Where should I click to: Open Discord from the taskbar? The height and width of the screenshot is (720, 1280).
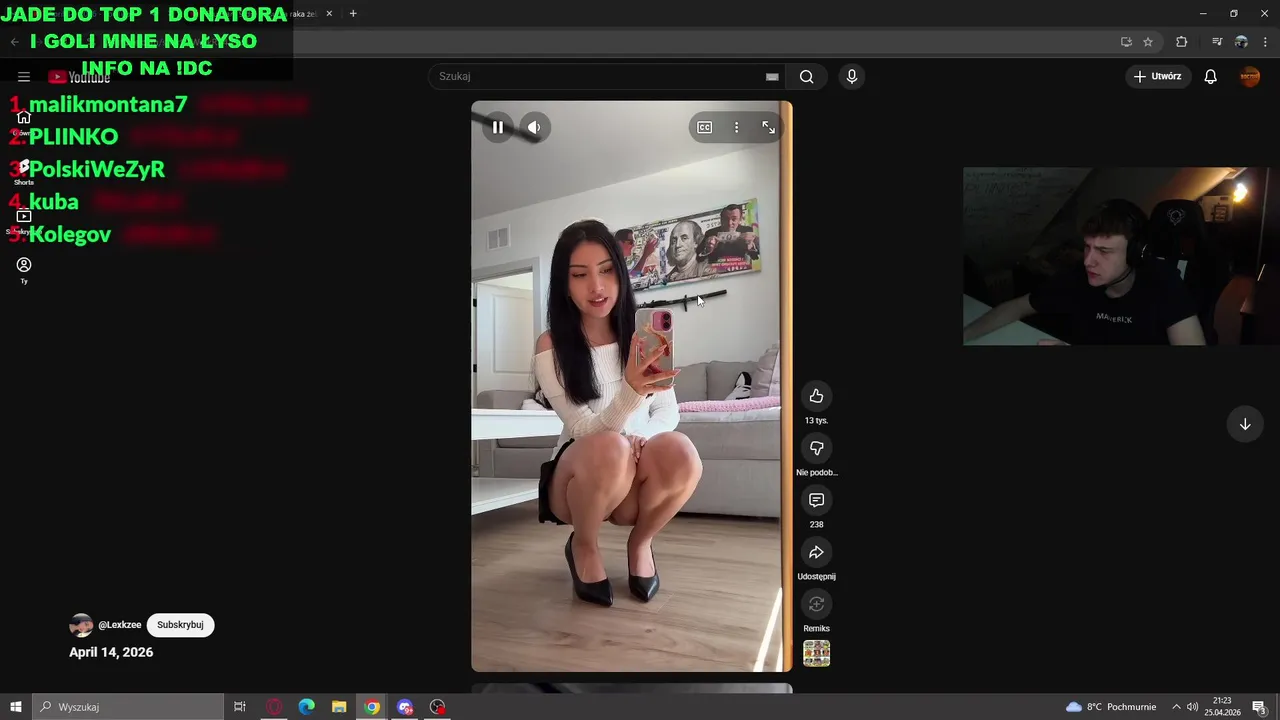[x=405, y=707]
